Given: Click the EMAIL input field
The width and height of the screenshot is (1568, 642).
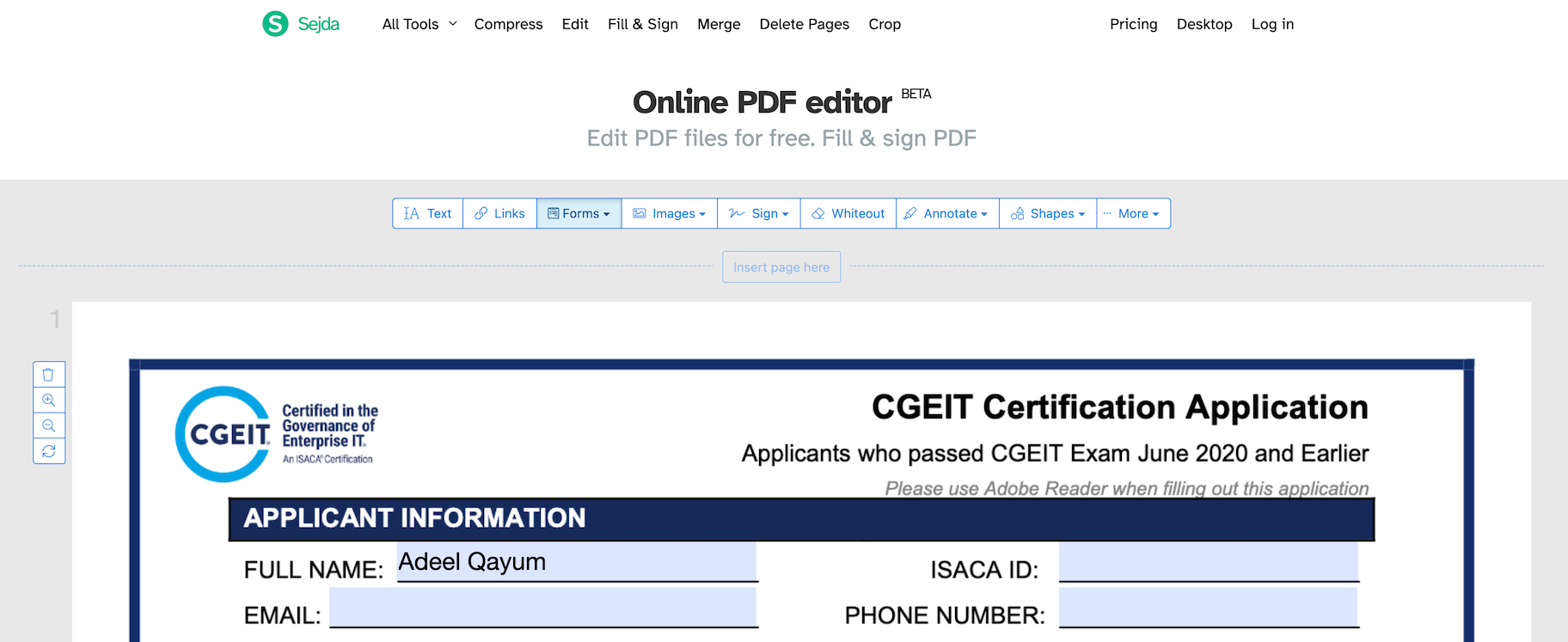Looking at the screenshot, I should 542,608.
